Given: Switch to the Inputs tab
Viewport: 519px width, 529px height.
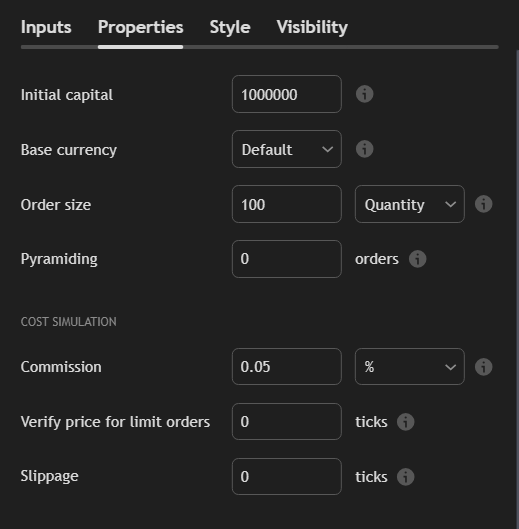Looking at the screenshot, I should pos(46,27).
